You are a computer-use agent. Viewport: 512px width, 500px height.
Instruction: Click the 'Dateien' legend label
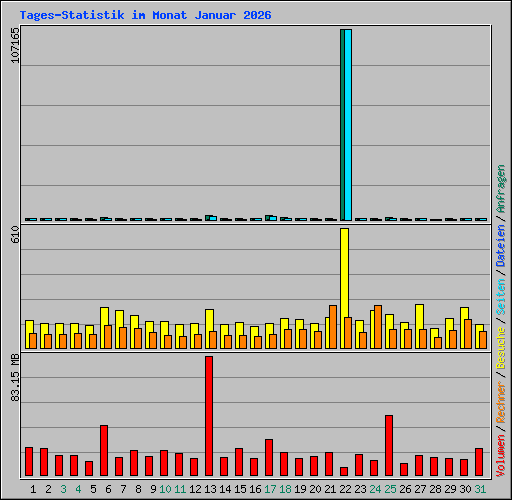(501, 246)
